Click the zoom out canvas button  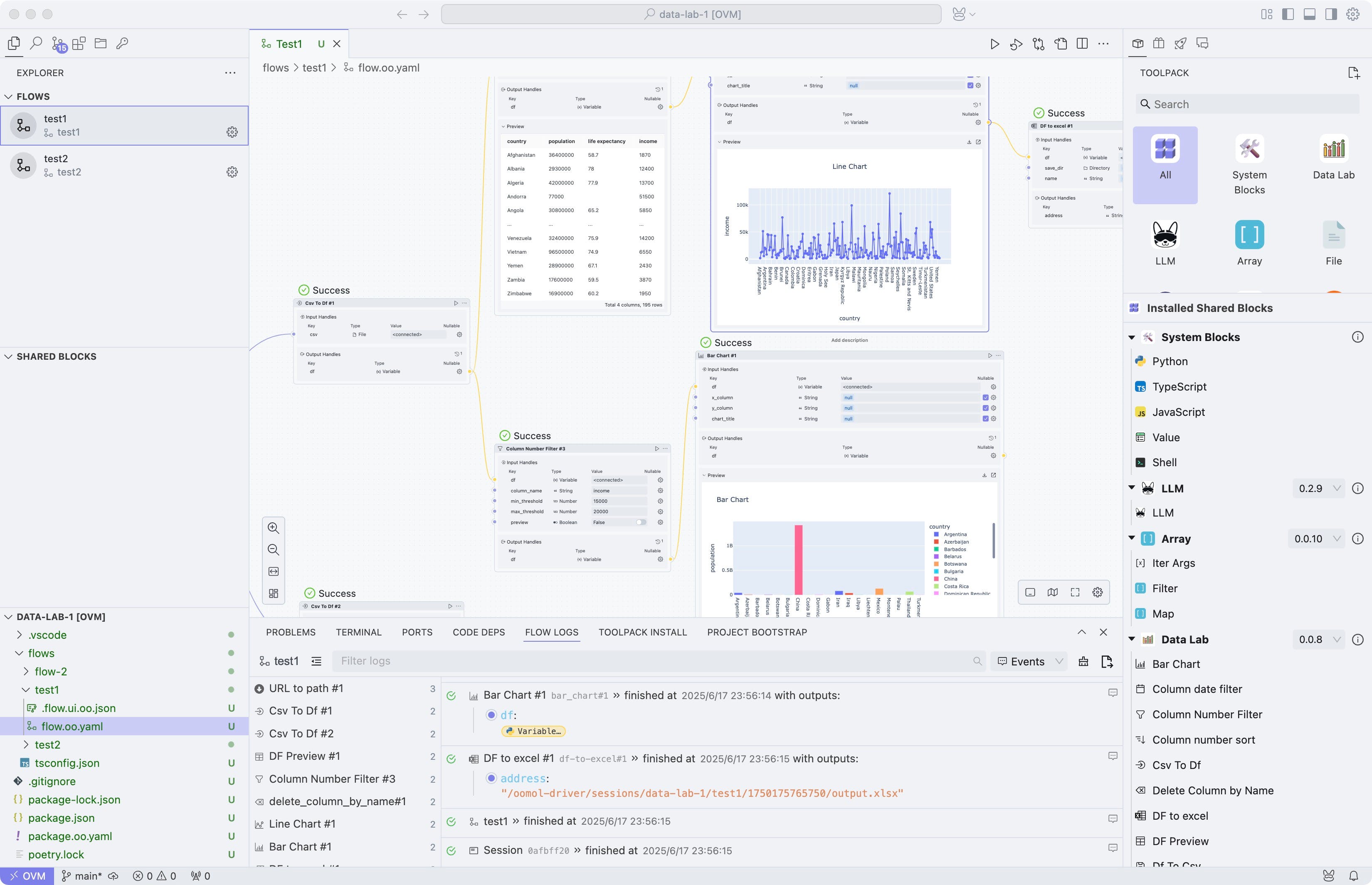[274, 550]
